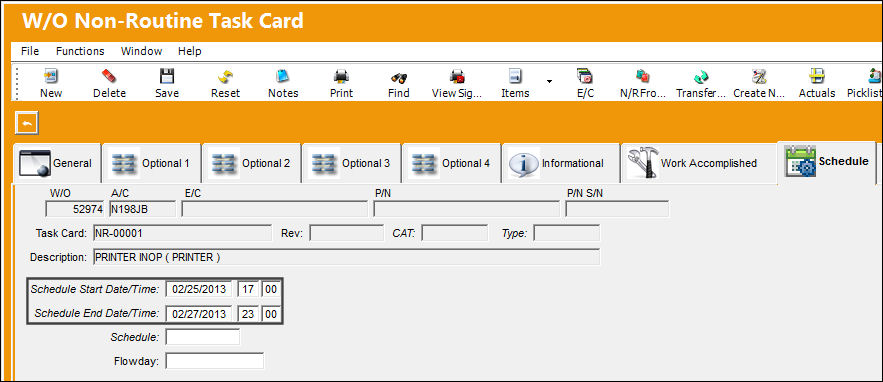Open the Picklist toolbar icon

pos(875,76)
